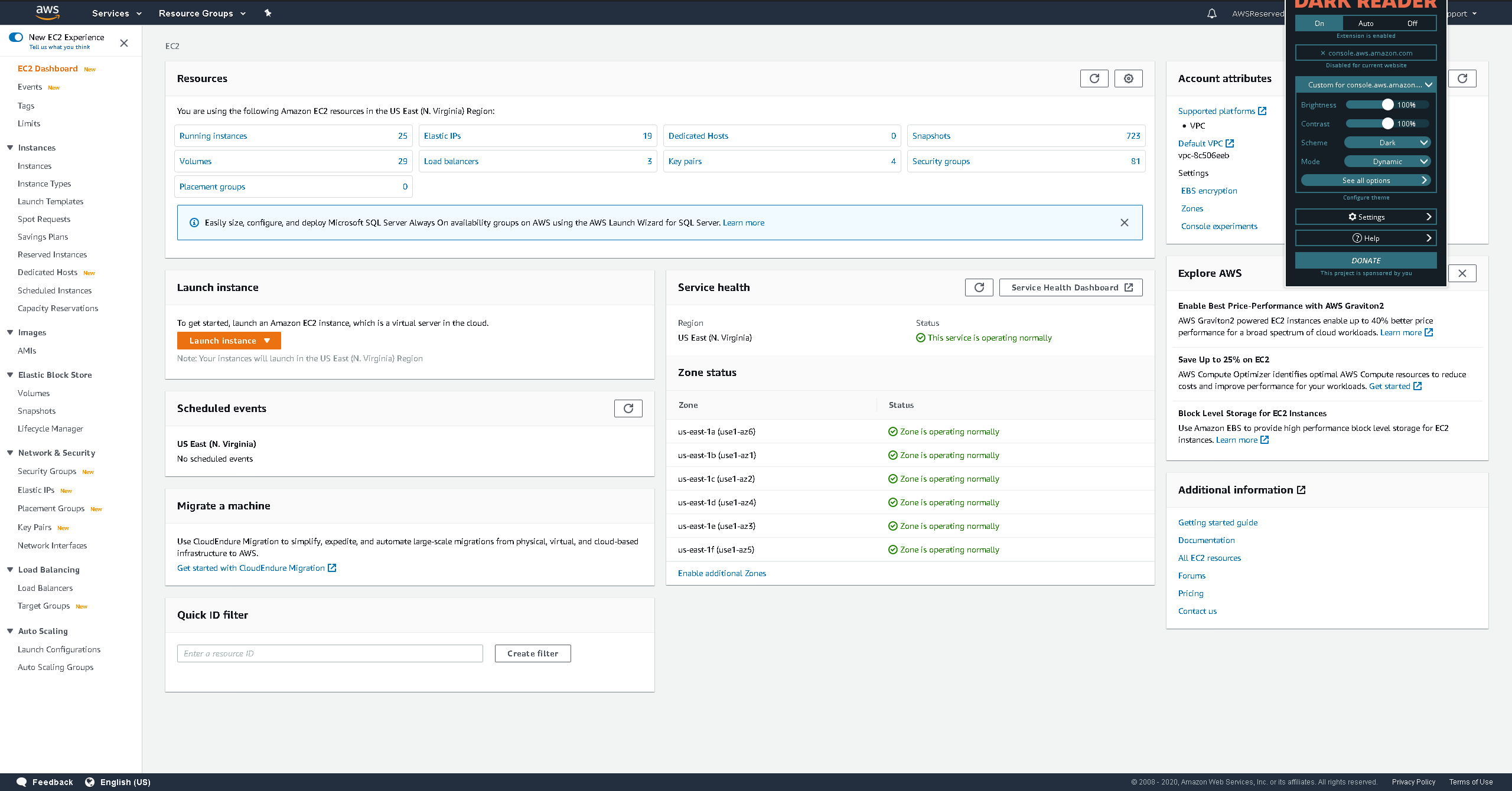
Task: Adjust the Dark Reader Brightness slider
Action: point(1387,105)
